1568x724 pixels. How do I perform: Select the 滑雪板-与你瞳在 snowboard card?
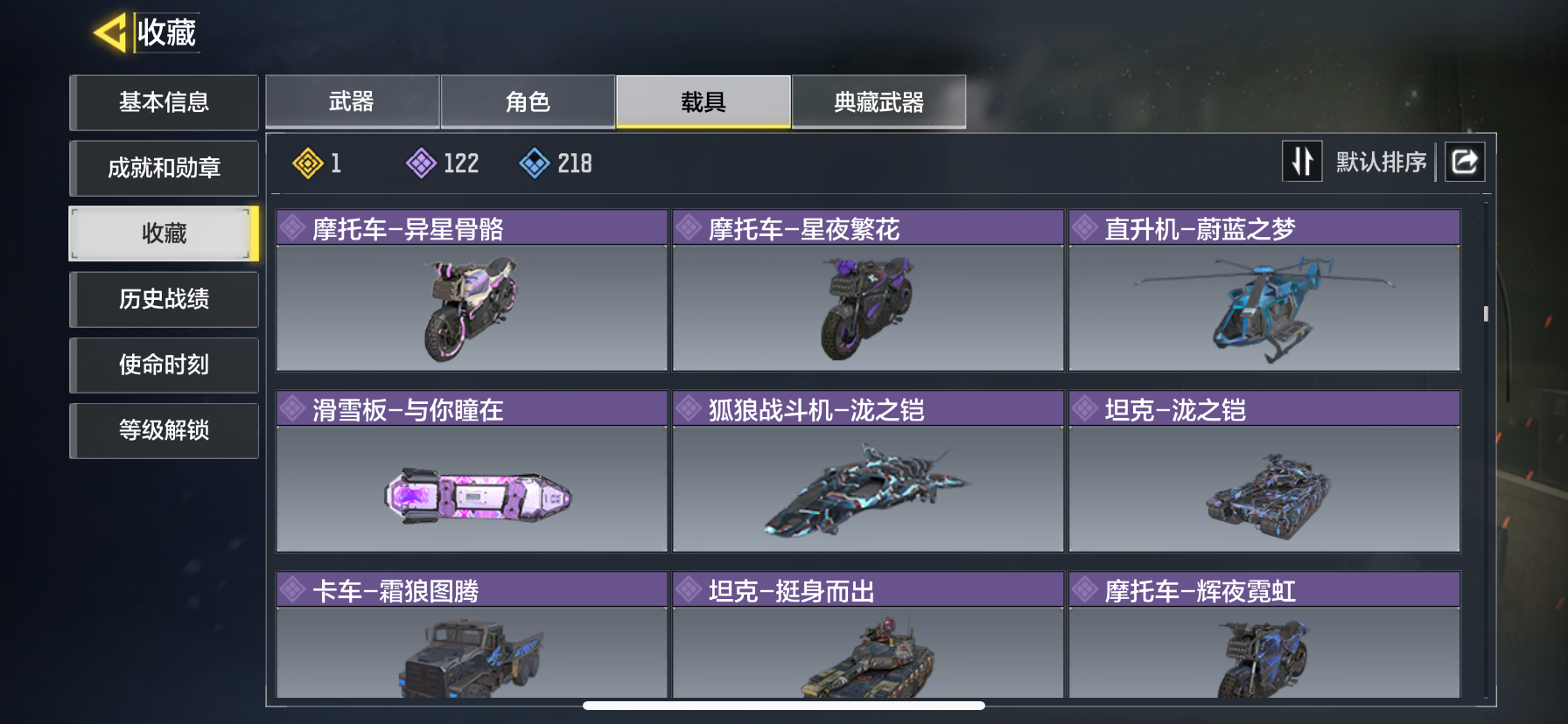point(472,471)
